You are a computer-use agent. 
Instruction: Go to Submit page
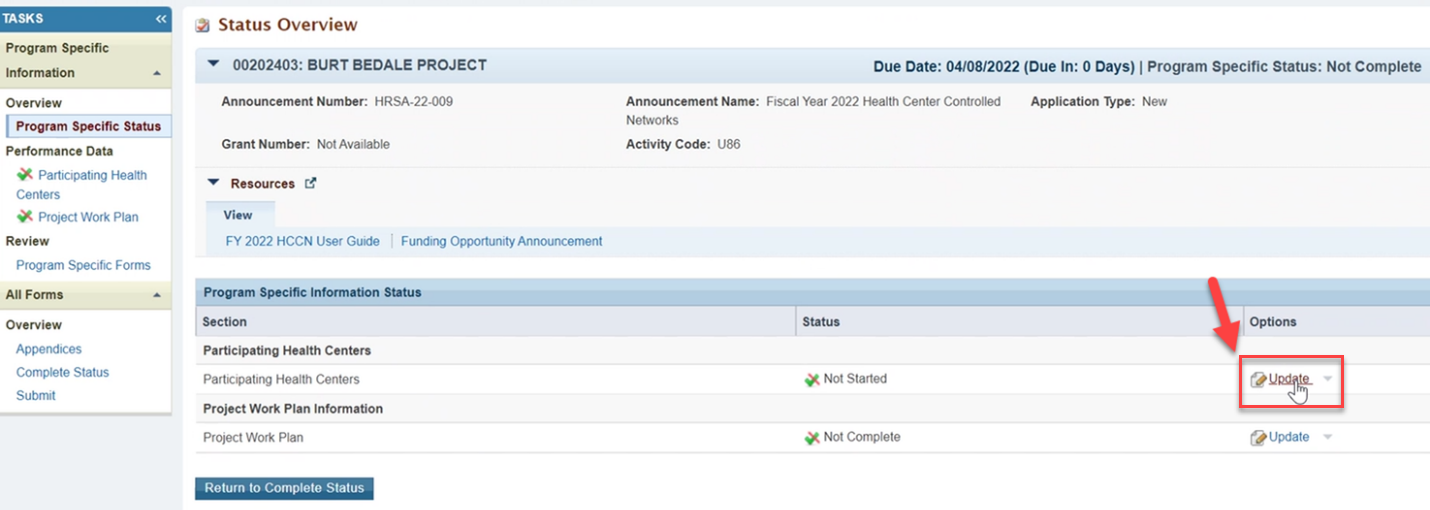[36, 395]
